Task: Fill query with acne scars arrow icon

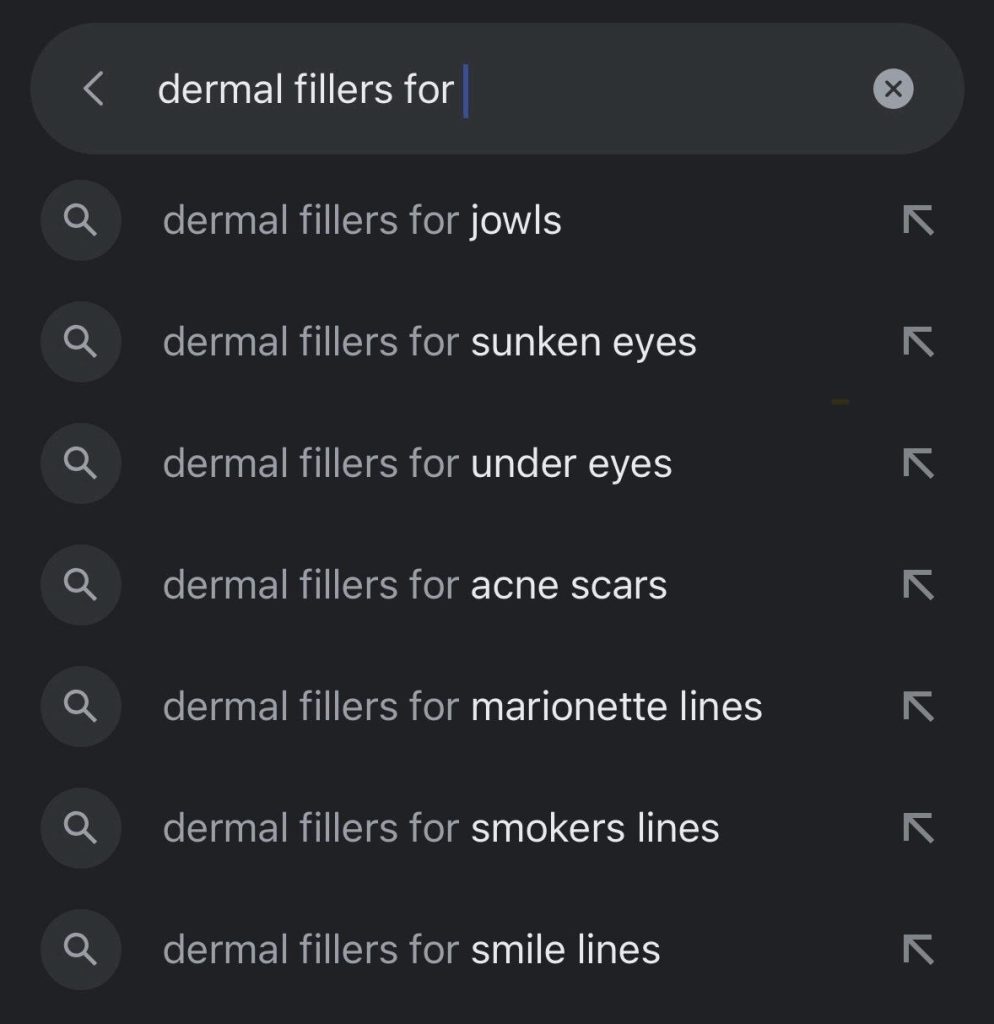Action: (x=917, y=585)
